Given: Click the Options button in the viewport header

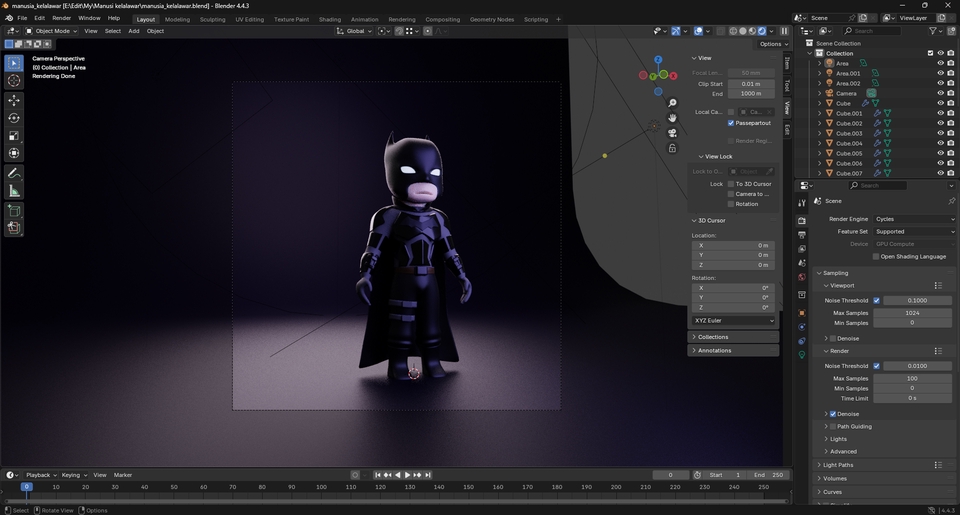Looking at the screenshot, I should click(773, 44).
